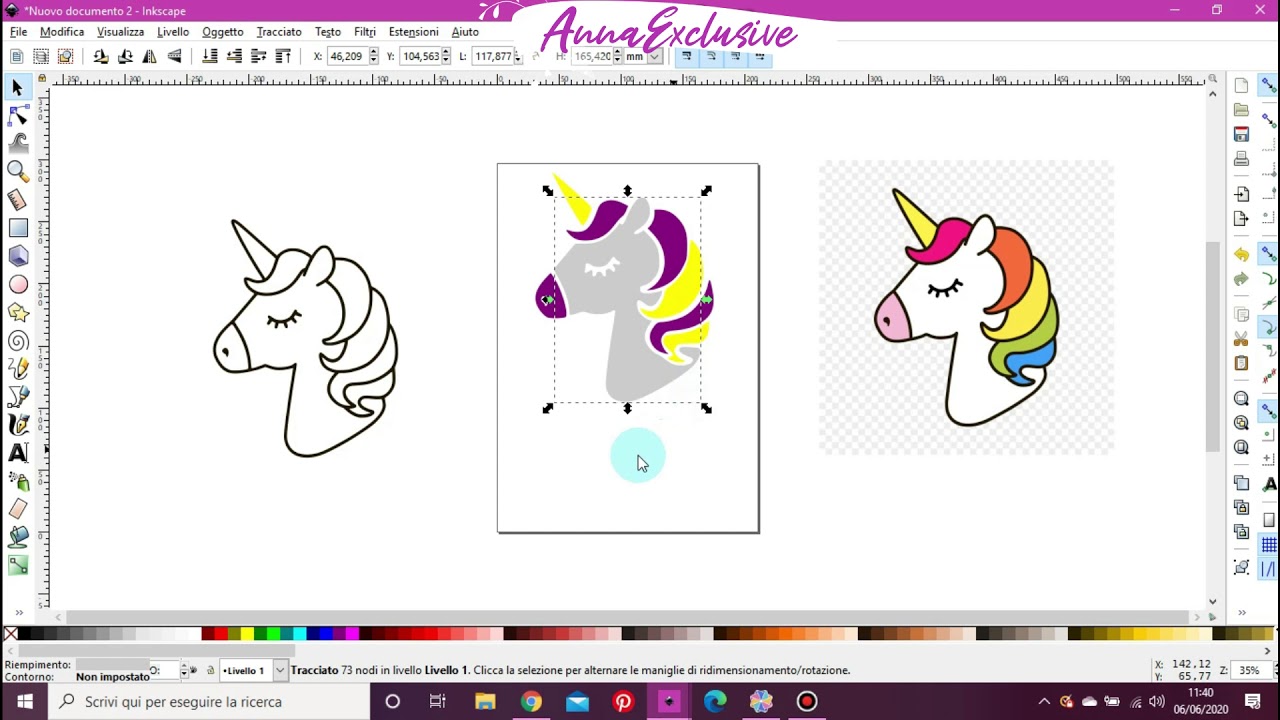
Task: Open the Estensioni menu
Action: pyautogui.click(x=413, y=32)
